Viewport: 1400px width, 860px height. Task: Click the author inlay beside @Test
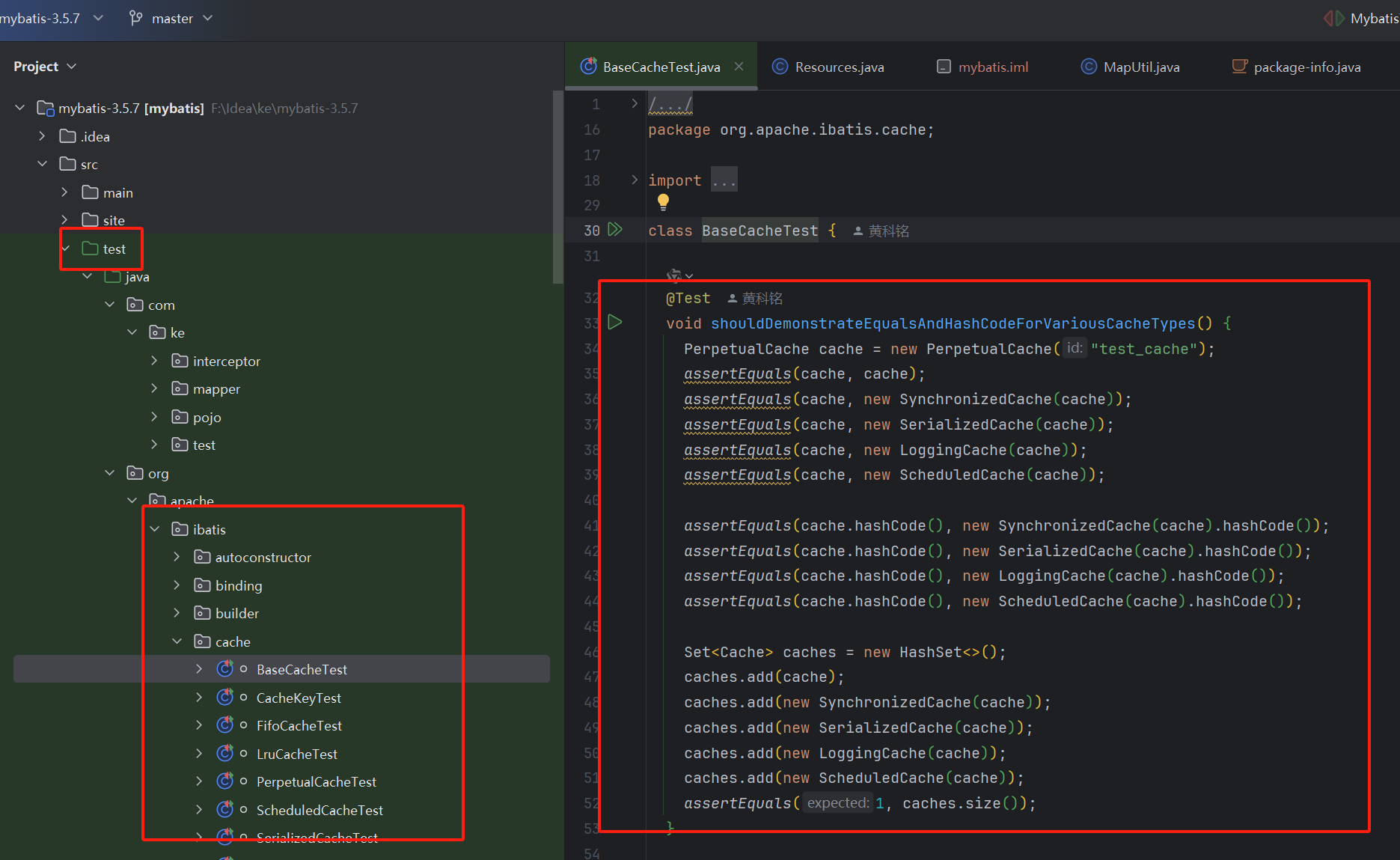coord(755,299)
